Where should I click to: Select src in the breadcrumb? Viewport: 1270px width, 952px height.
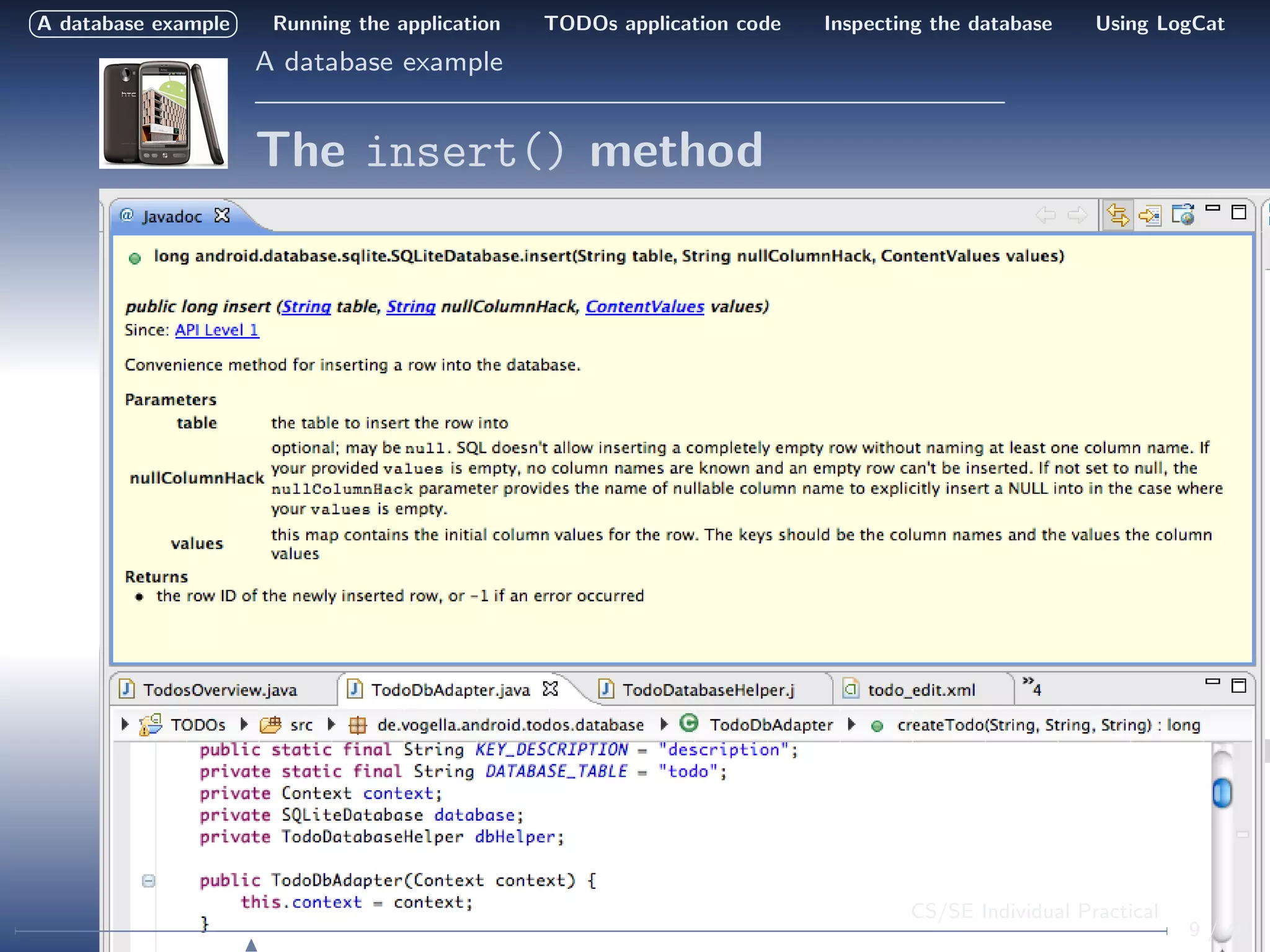301,726
